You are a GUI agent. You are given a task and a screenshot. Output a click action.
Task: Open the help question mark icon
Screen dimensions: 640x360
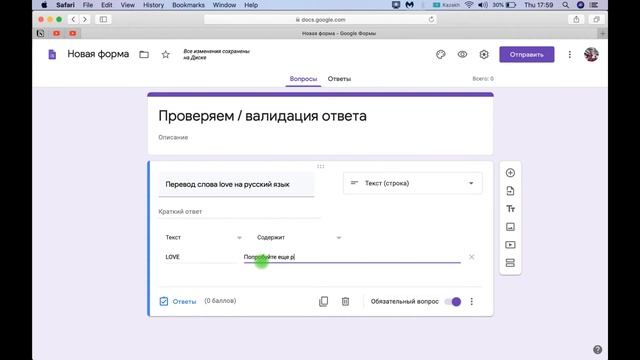(597, 350)
